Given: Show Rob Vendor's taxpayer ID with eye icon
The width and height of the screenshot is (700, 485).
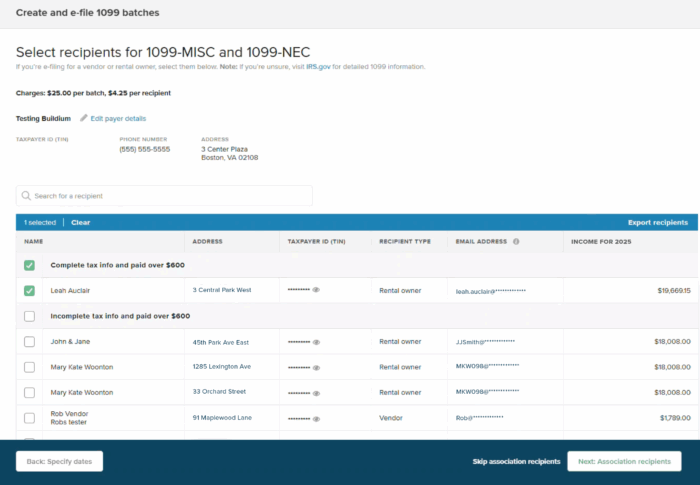Looking at the screenshot, I should tap(316, 418).
